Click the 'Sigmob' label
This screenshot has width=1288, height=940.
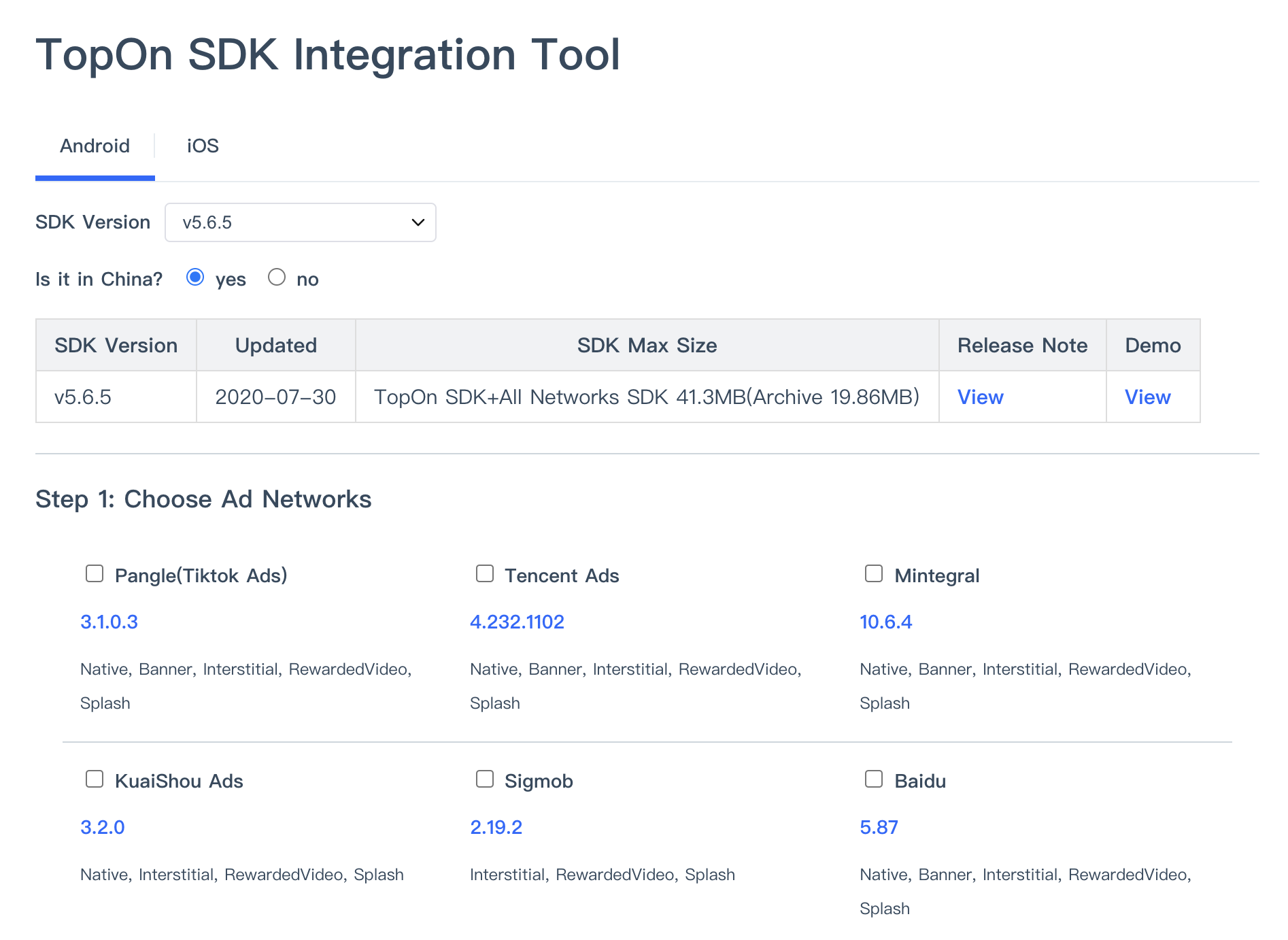pyautogui.click(x=539, y=781)
